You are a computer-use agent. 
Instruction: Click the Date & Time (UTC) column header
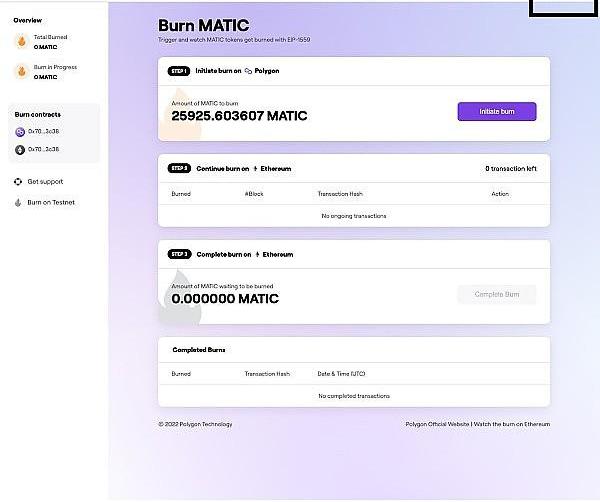[341, 374]
